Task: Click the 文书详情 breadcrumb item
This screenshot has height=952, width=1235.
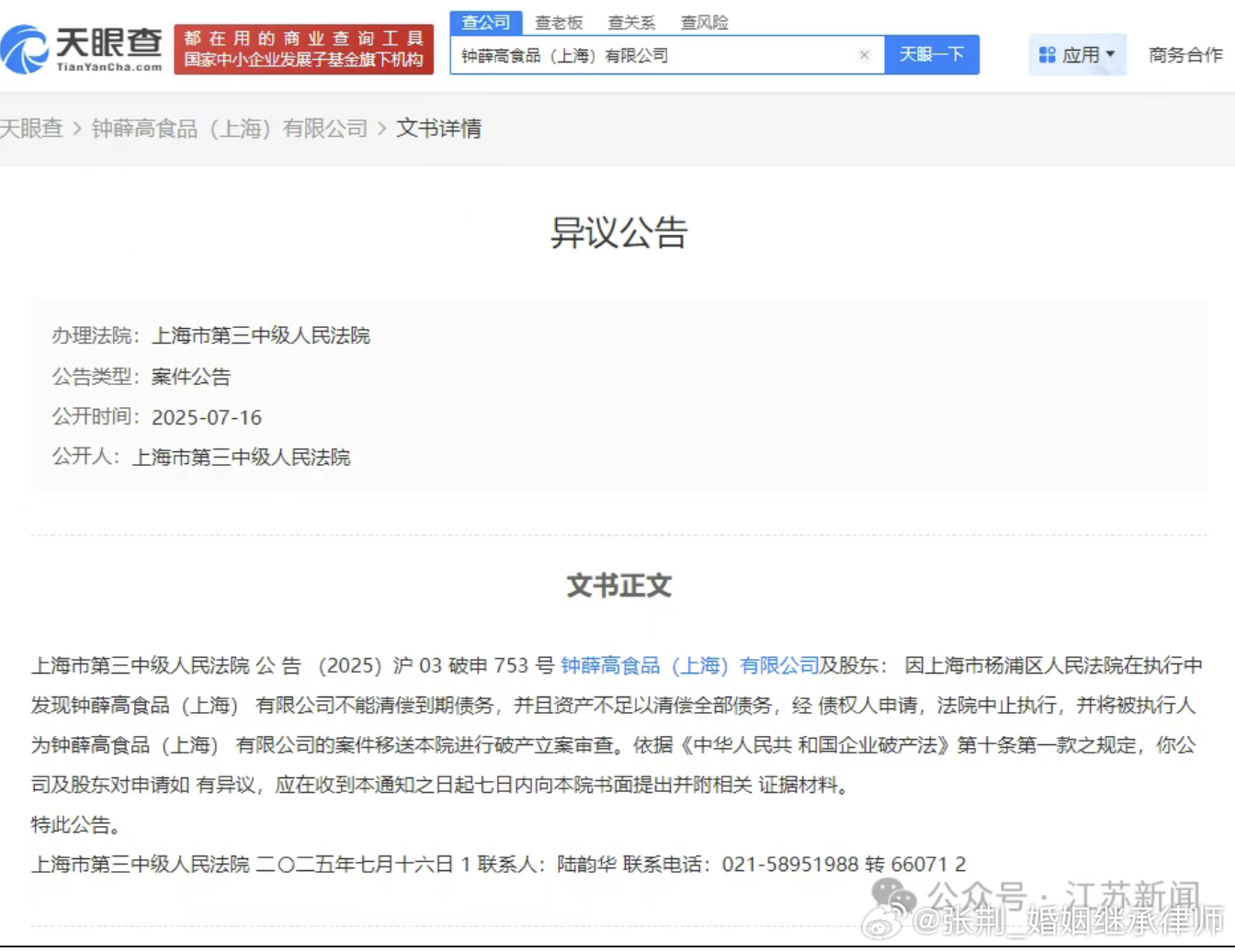Action: (x=438, y=128)
